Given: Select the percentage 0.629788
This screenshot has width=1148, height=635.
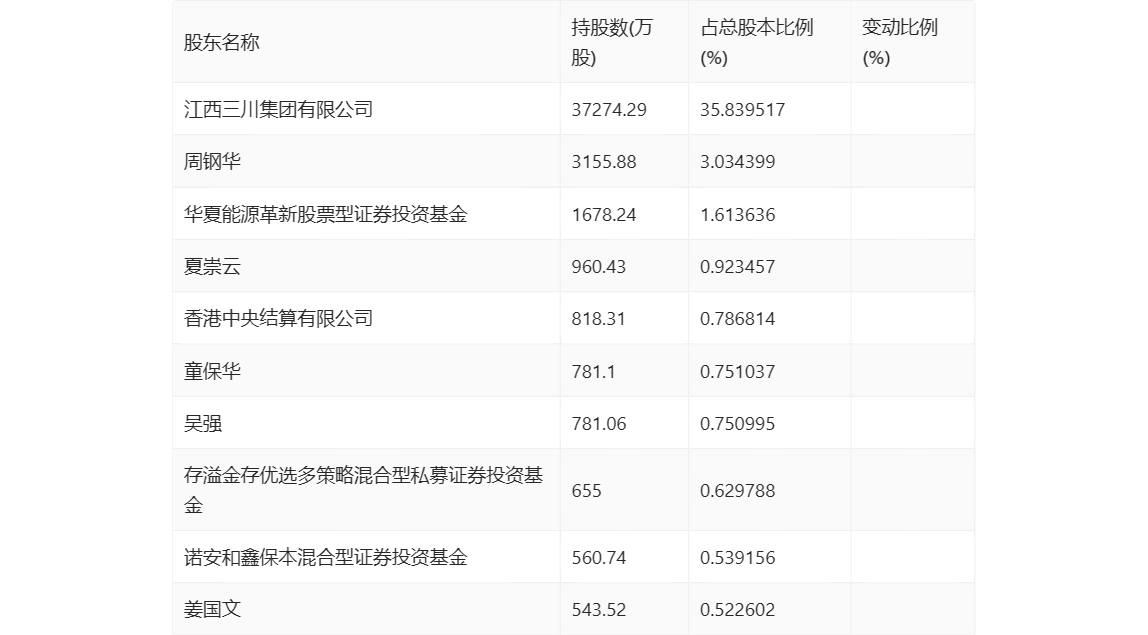Looking at the screenshot, I should coord(737,491).
